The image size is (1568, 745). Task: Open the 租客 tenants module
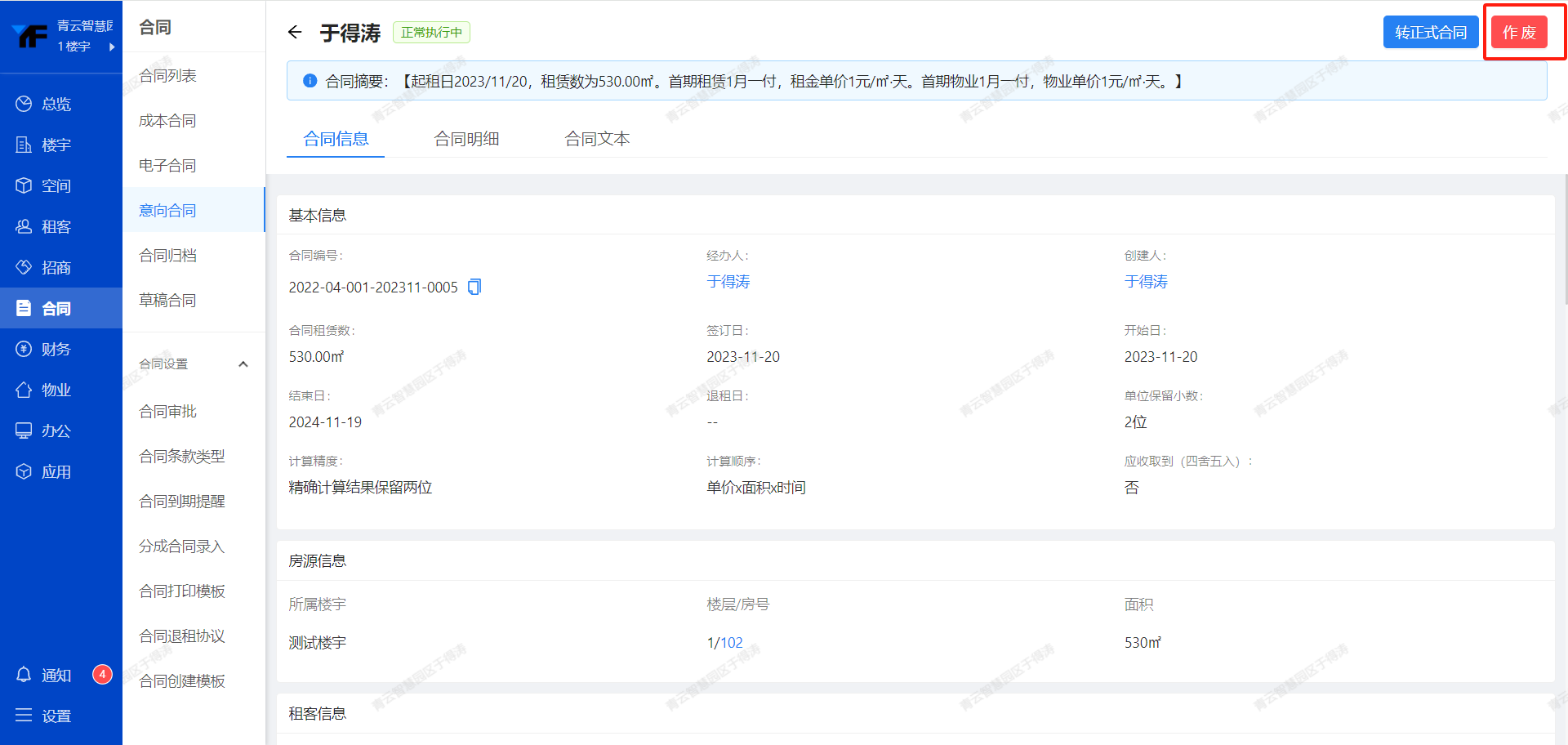point(56,226)
